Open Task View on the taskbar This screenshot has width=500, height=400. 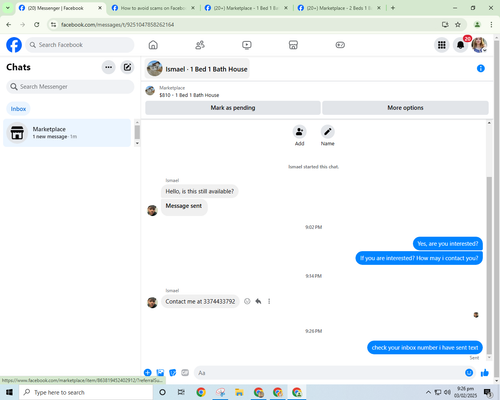coord(181,392)
